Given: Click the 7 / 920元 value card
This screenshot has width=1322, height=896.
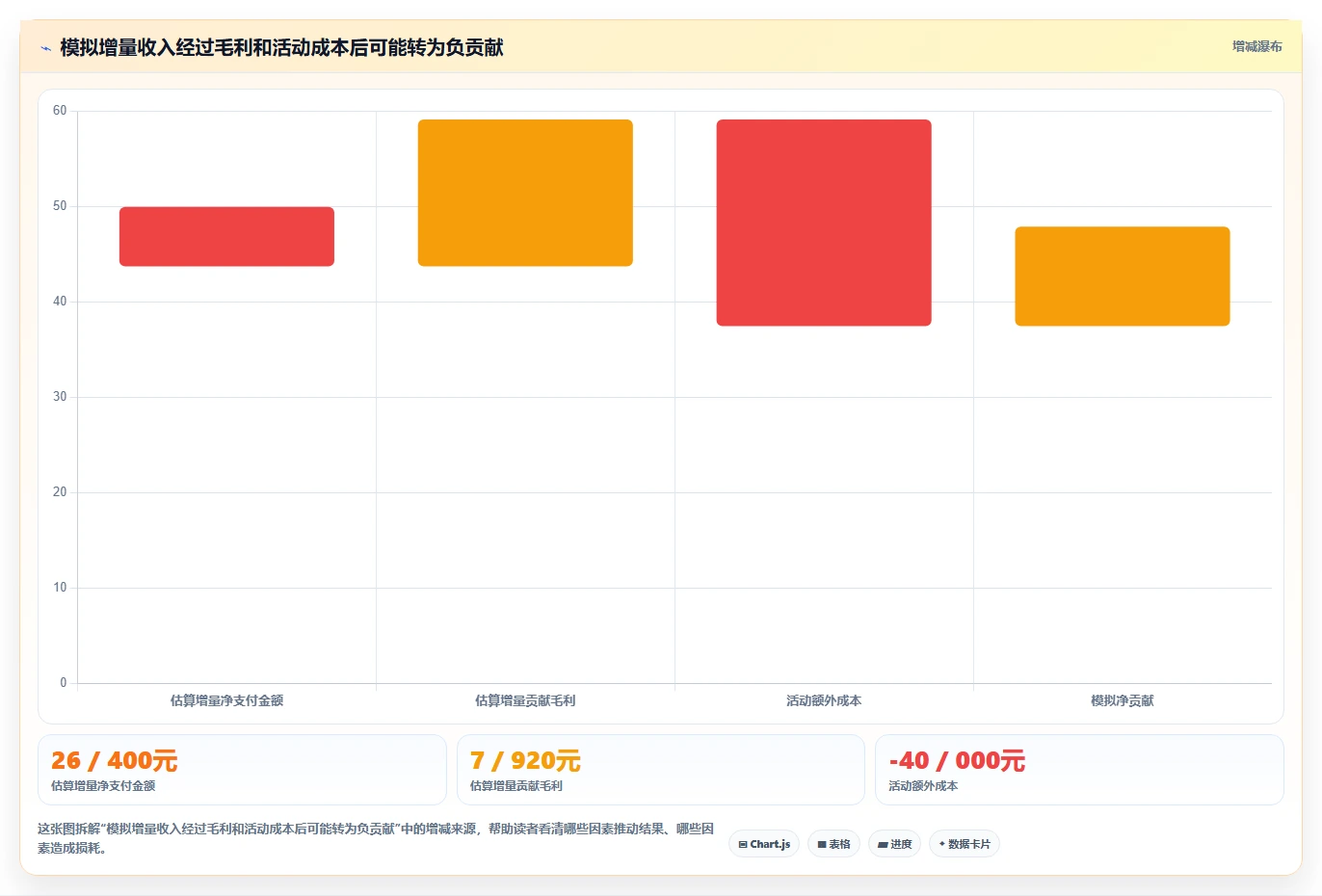Looking at the screenshot, I should 660,770.
